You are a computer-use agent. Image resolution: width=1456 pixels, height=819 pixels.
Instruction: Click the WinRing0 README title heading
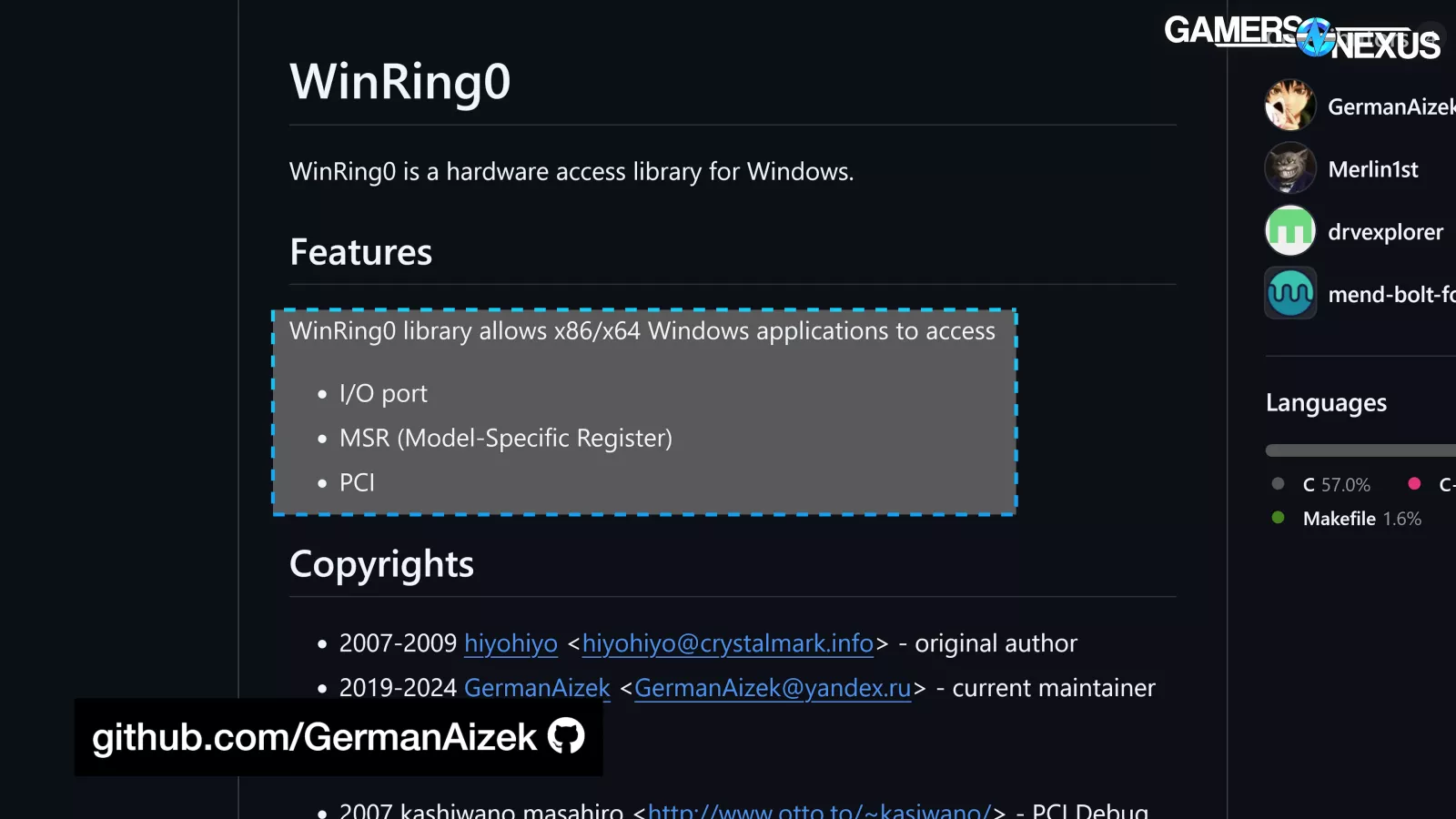[400, 82]
